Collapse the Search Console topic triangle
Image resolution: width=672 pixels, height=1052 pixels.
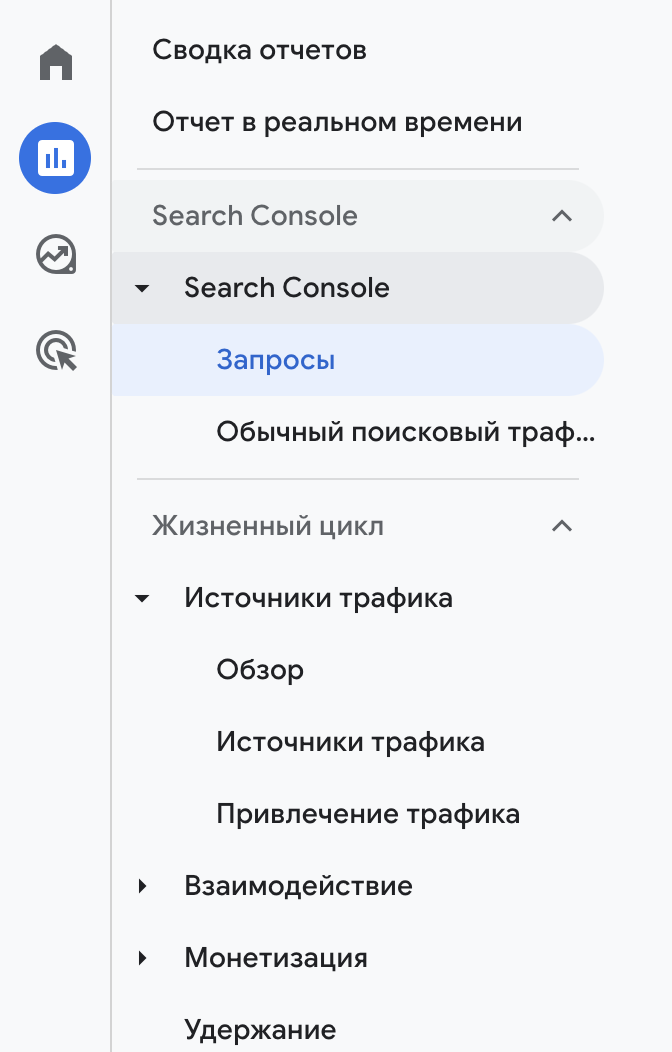pyautogui.click(x=142, y=288)
